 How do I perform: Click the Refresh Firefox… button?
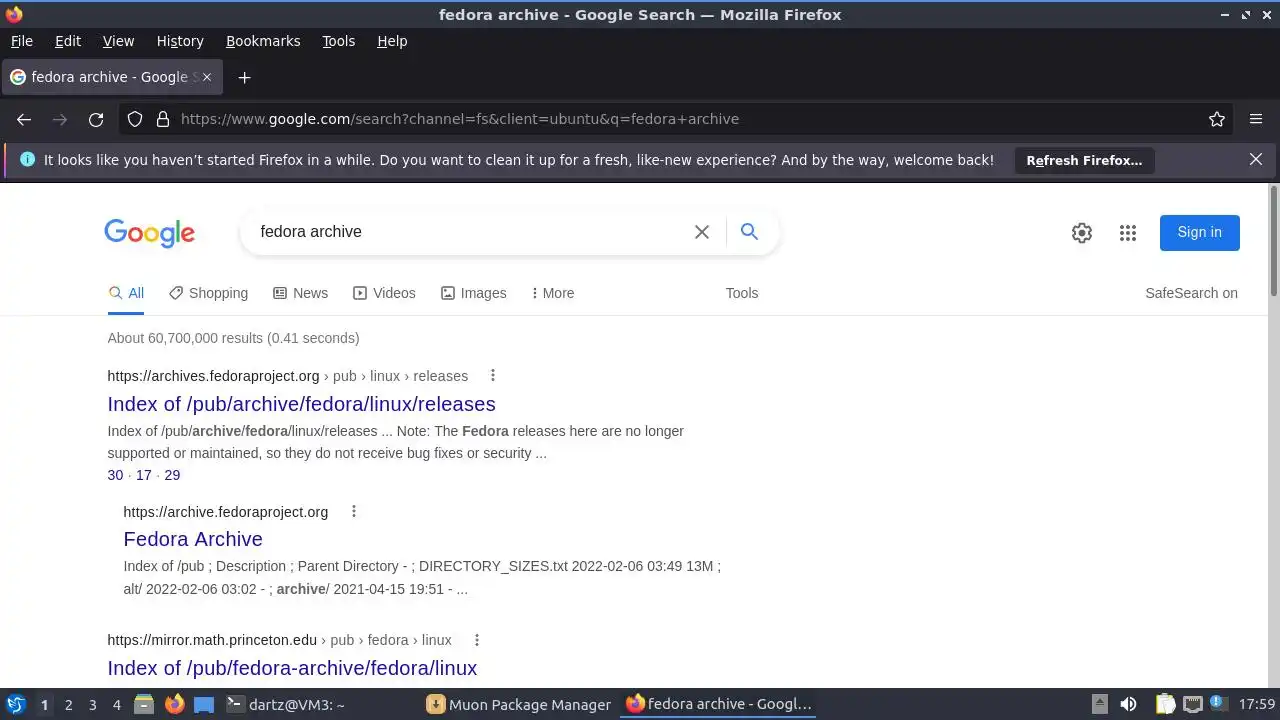click(1084, 160)
